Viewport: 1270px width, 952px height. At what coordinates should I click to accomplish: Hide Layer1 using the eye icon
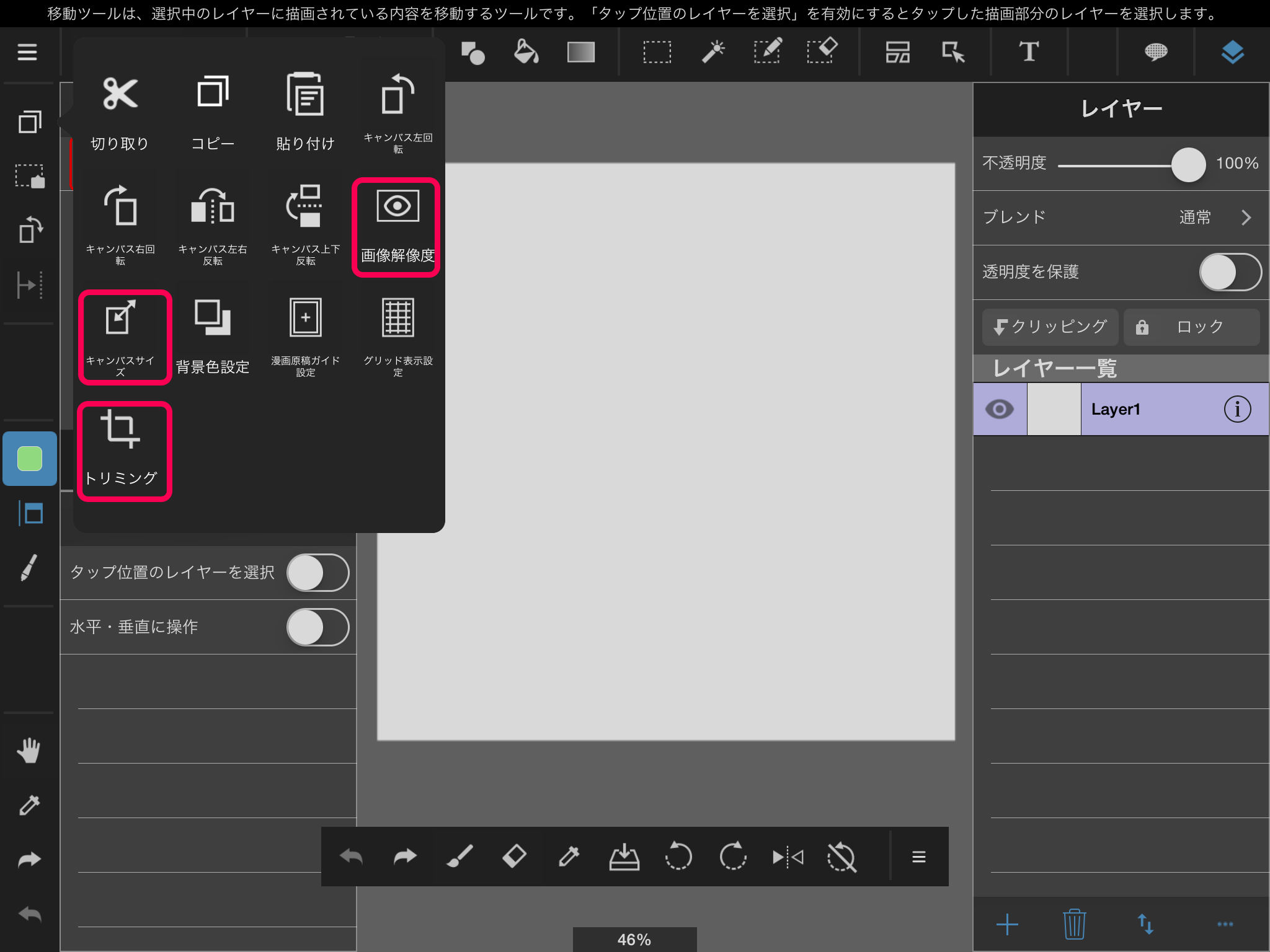pos(1000,409)
